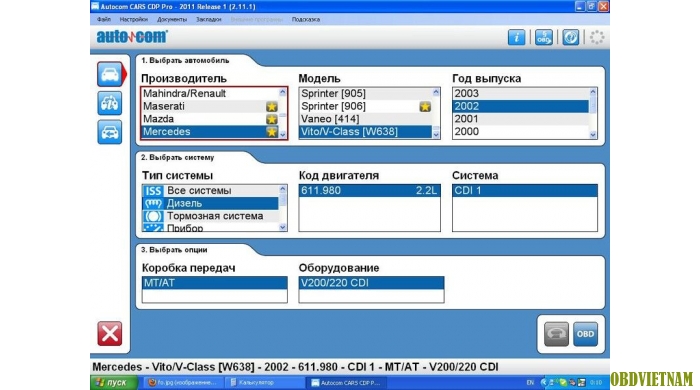Select Vito/V-Class [W638] model

pos(366,132)
